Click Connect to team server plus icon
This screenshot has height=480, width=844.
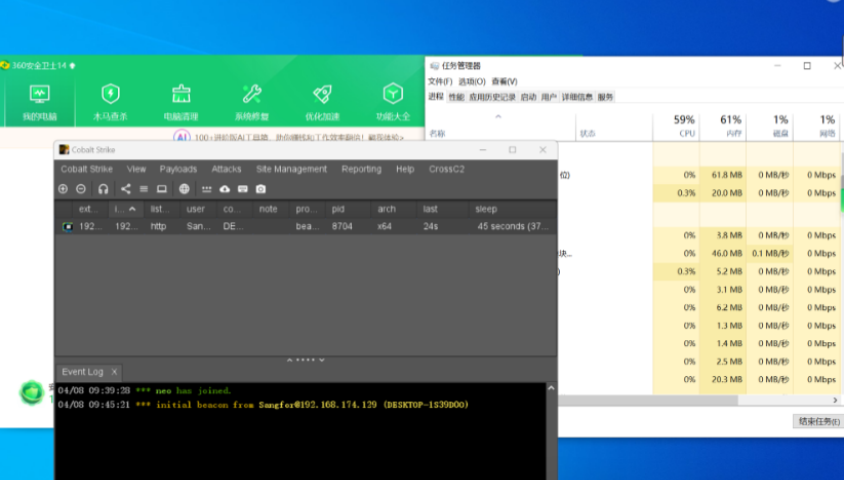(x=63, y=189)
